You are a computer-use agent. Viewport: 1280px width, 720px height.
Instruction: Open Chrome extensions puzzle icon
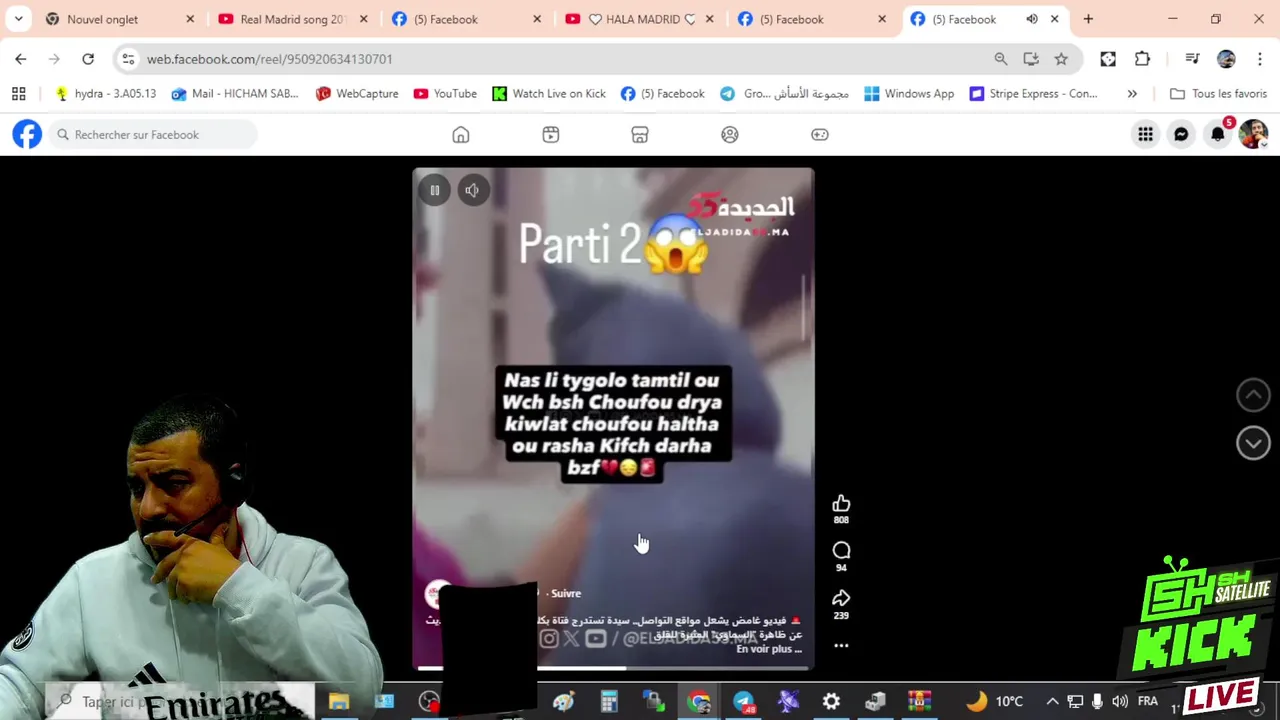(1142, 59)
